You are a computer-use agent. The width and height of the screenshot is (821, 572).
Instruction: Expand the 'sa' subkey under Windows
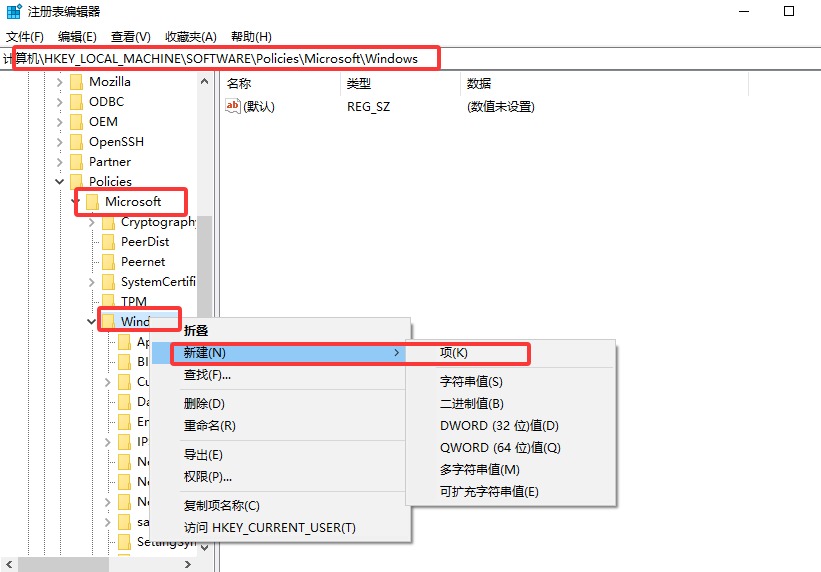[108, 522]
